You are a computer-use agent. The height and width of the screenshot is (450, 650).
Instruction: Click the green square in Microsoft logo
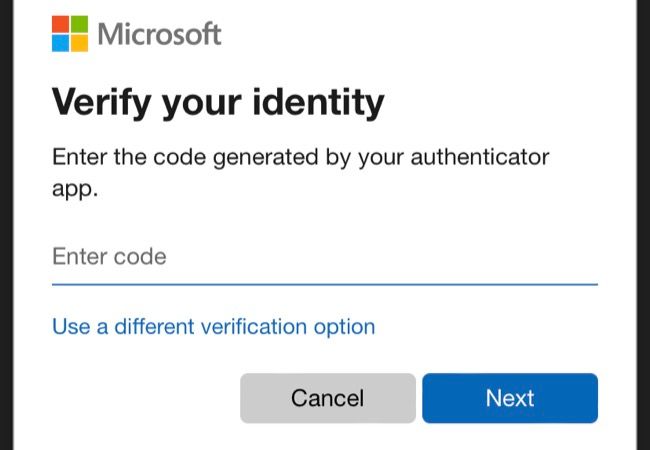[79, 24]
